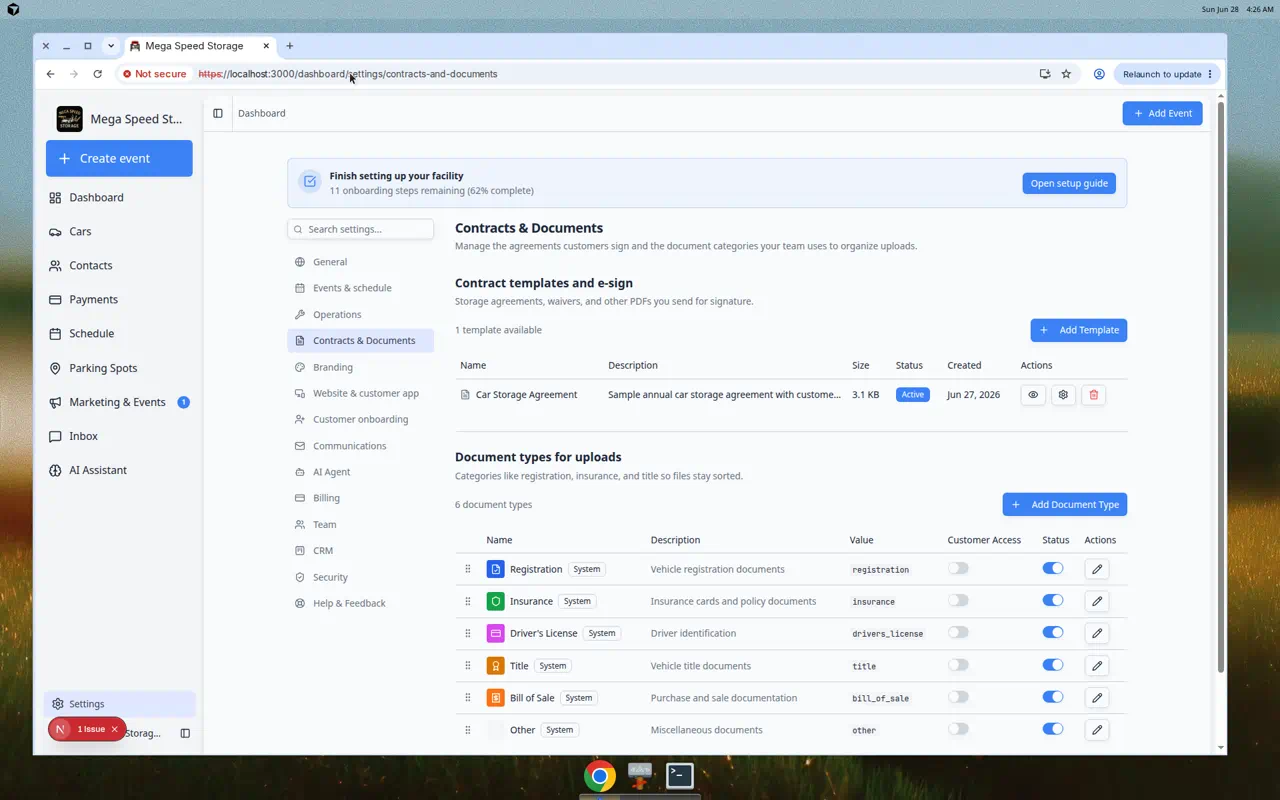This screenshot has width=1280, height=800.
Task: Disable Status toggle for Title
Action: (1053, 664)
